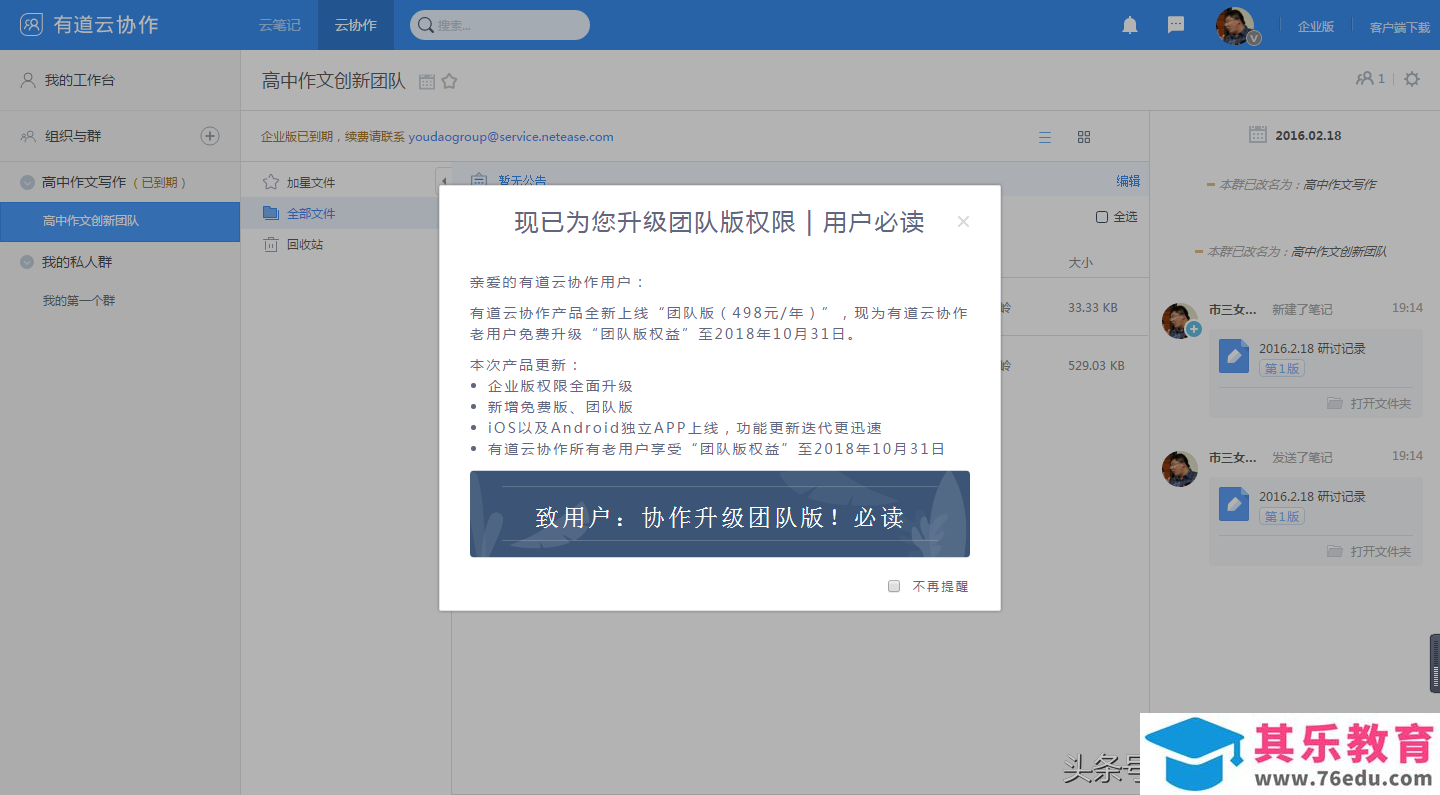The height and width of the screenshot is (795, 1440).
Task: Click the 搜索 search input field
Action: point(500,25)
